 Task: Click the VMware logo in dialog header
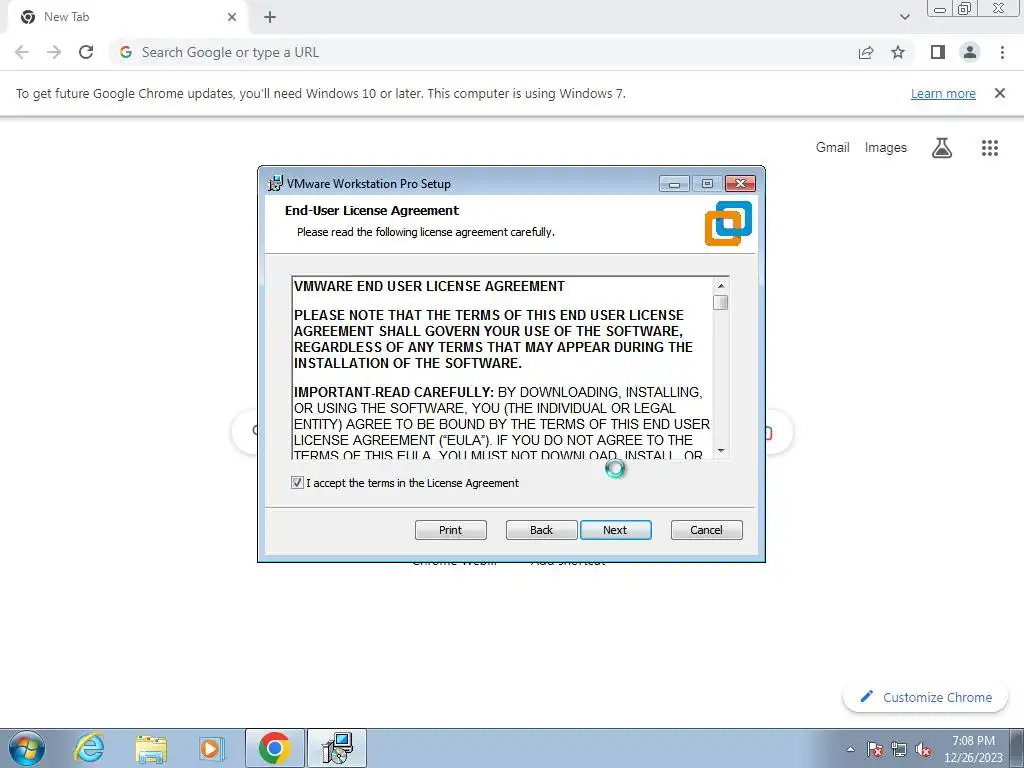(x=728, y=223)
